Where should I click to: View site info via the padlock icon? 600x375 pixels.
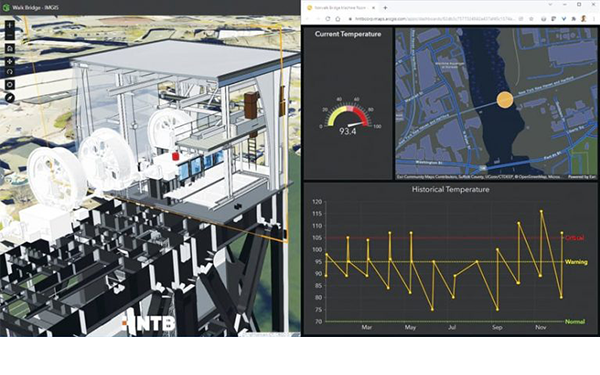coord(350,19)
